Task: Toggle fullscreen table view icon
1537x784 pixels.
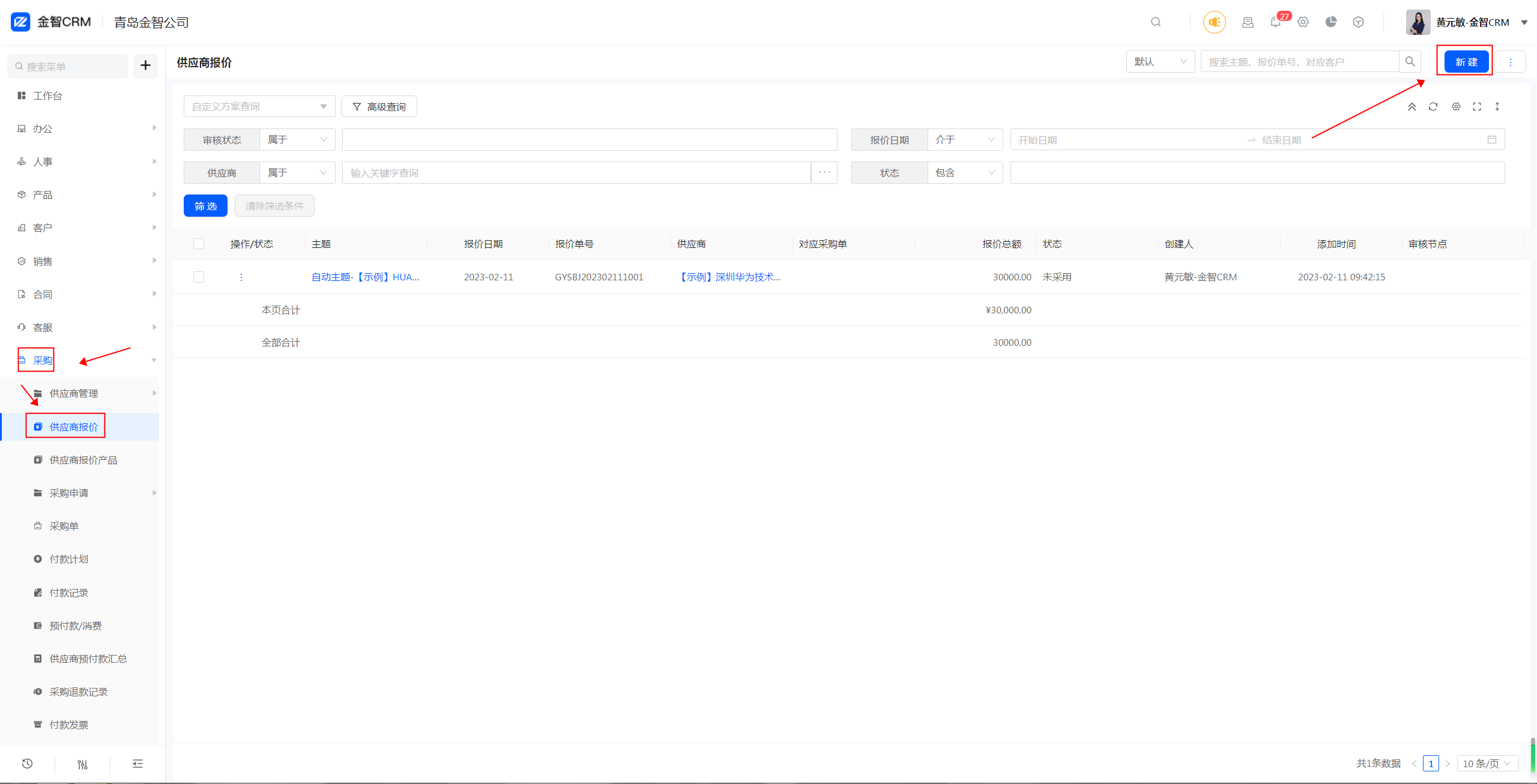Action: click(x=1477, y=106)
